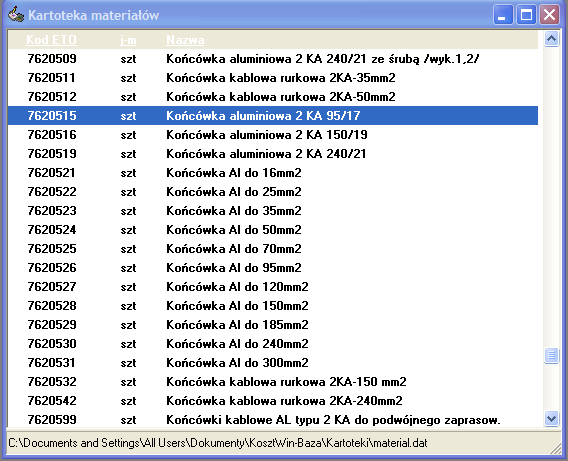Select row Końcówka Al do 35mm2
Screen dimensions: 568x461
coord(273,211)
